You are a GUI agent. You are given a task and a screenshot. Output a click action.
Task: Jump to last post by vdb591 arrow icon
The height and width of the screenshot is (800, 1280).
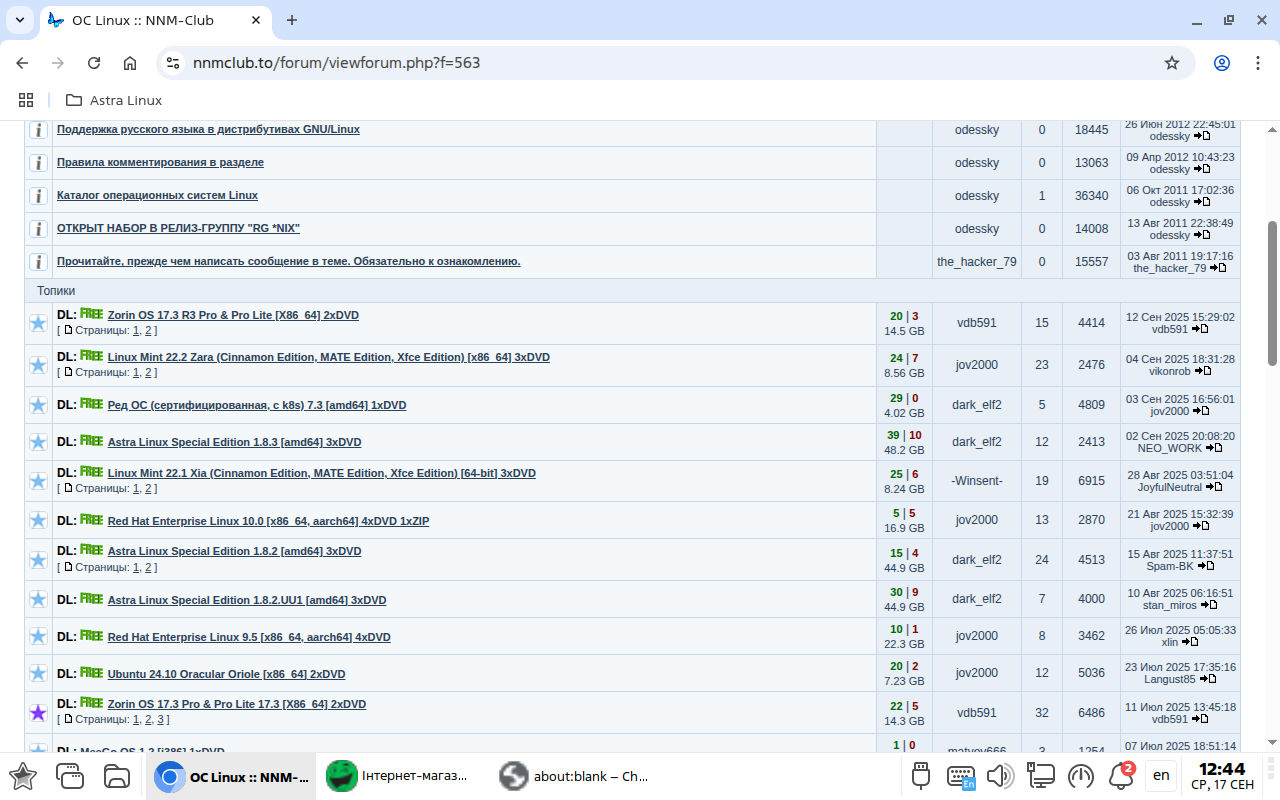coord(1202,329)
